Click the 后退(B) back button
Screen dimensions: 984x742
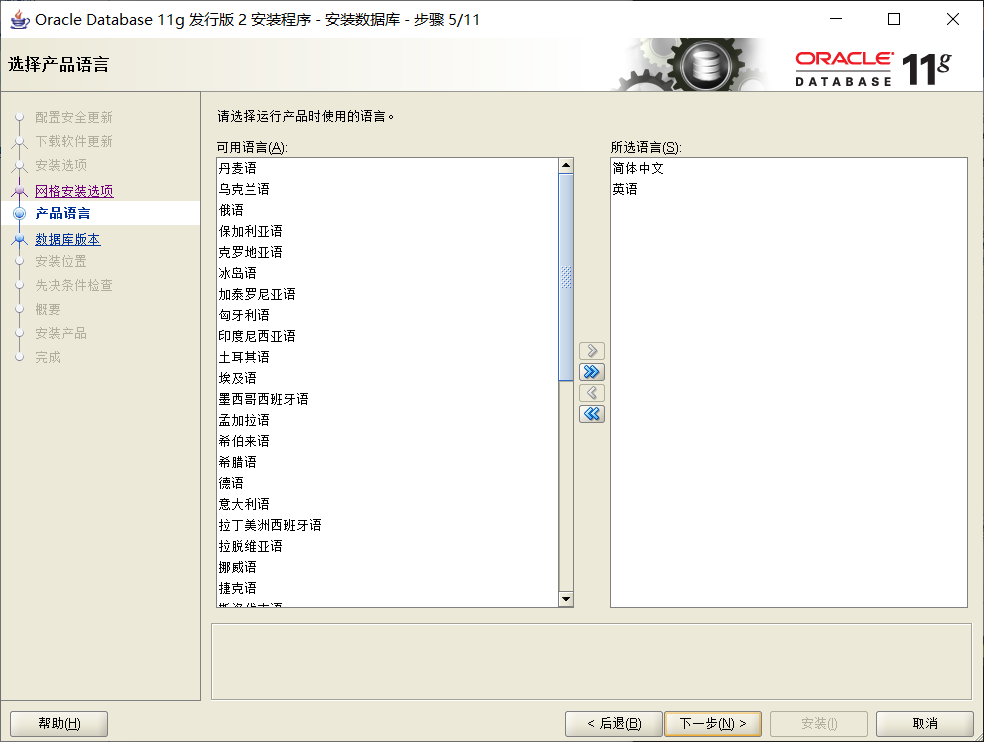[x=614, y=724]
